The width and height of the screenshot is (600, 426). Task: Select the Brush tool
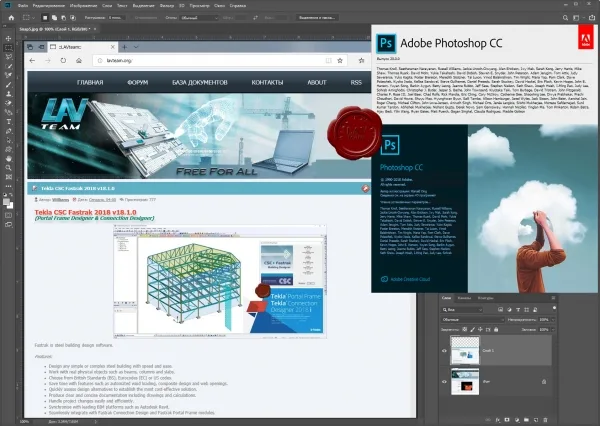pyautogui.click(x=8, y=85)
